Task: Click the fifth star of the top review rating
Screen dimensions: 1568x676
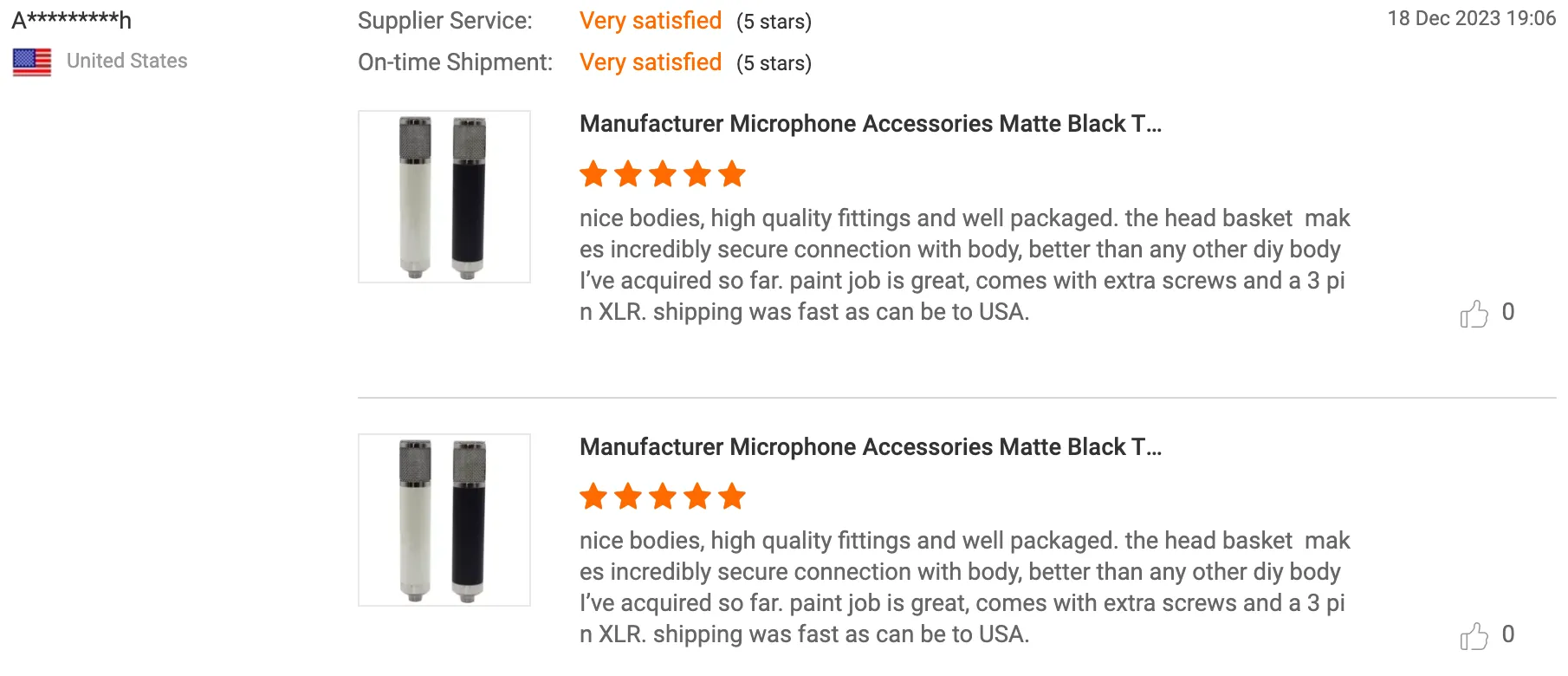Action: (x=732, y=174)
